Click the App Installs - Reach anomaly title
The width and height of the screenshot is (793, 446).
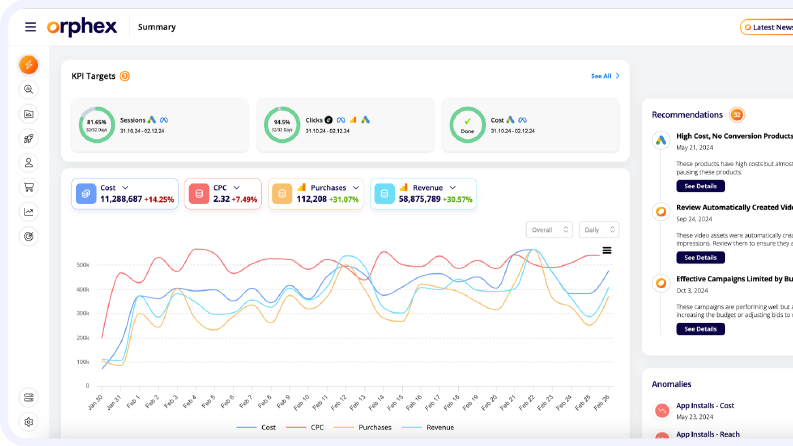[x=708, y=434]
